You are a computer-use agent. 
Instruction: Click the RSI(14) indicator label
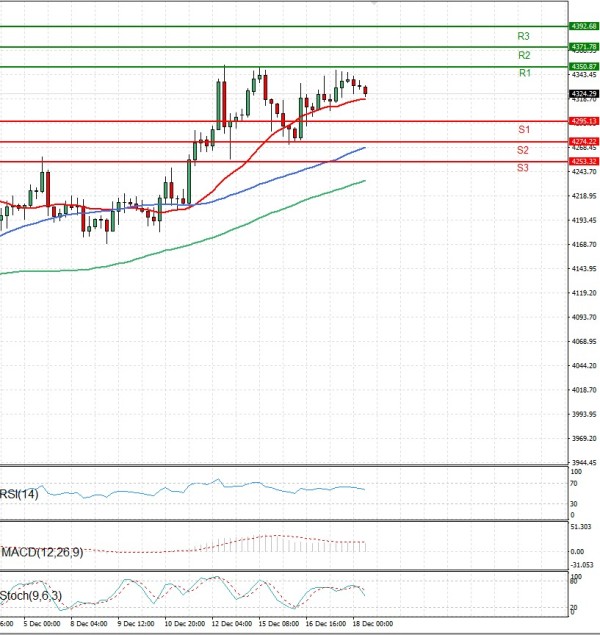click(20, 493)
